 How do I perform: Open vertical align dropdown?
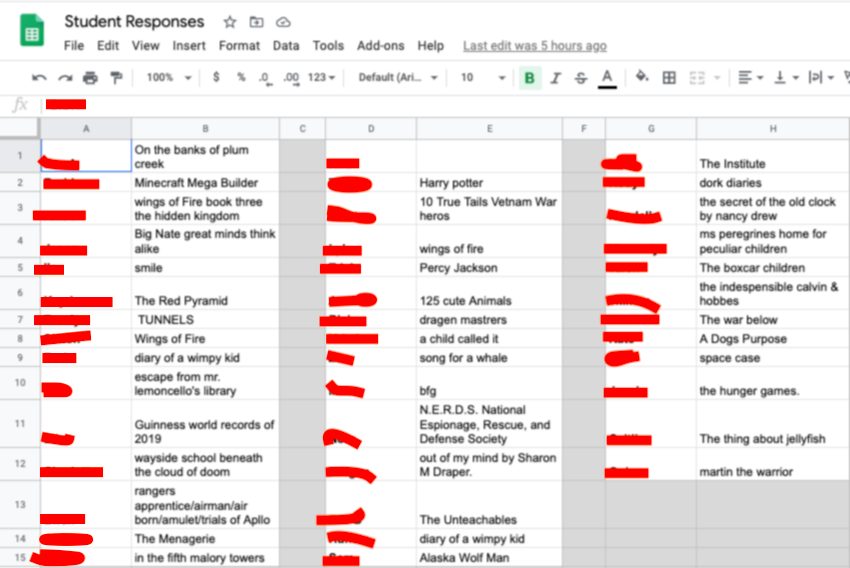tap(786, 78)
